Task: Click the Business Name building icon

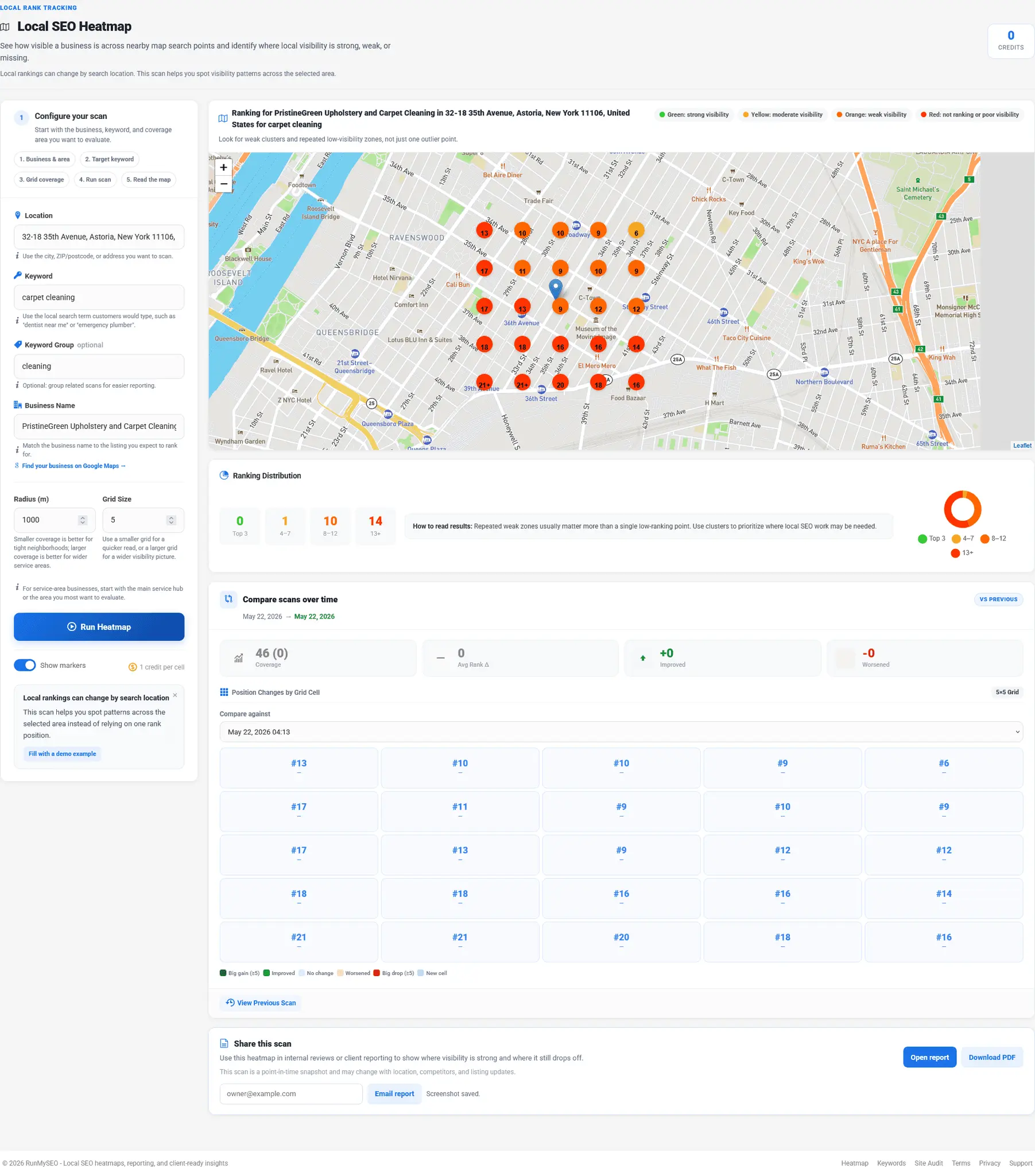Action: (17, 405)
